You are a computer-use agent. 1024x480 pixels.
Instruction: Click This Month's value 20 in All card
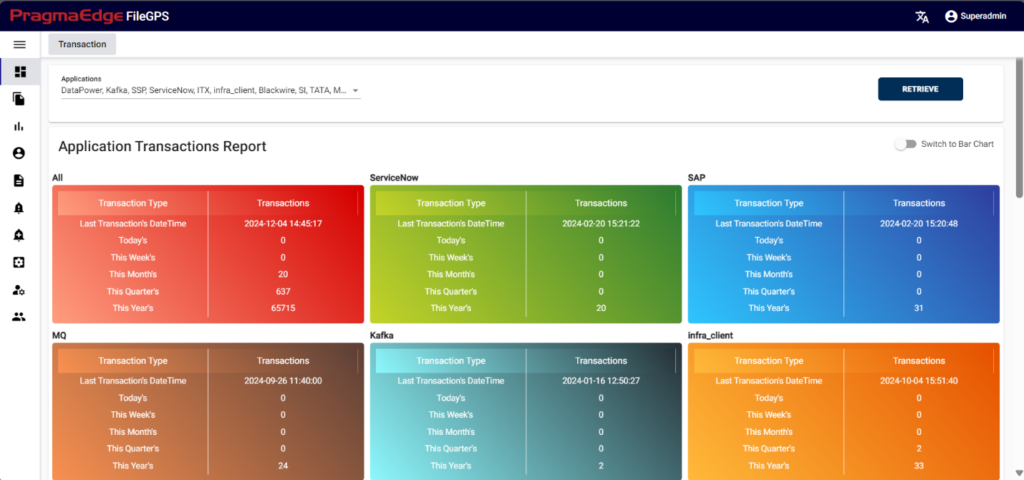[283, 274]
